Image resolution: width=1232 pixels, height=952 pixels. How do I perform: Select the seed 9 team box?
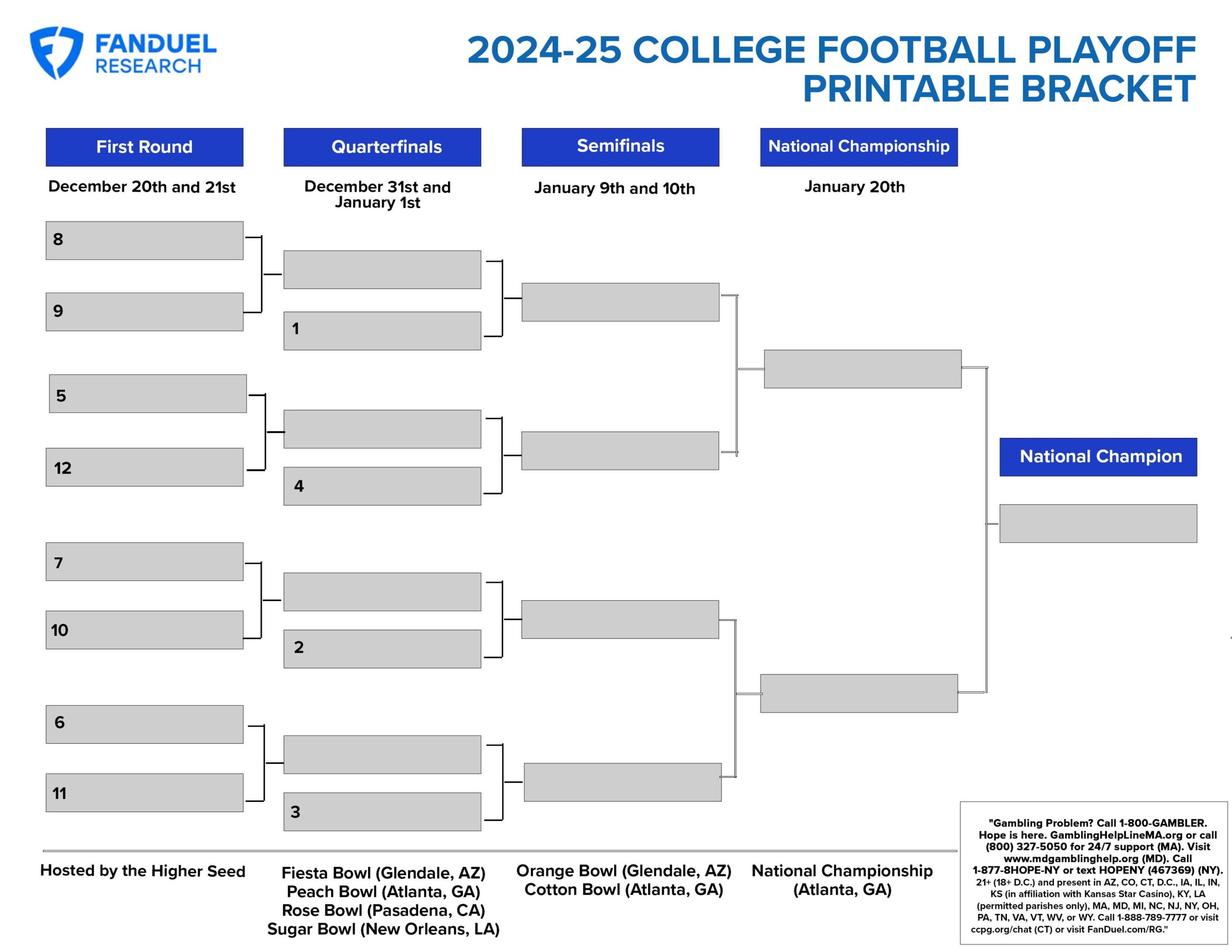144,311
